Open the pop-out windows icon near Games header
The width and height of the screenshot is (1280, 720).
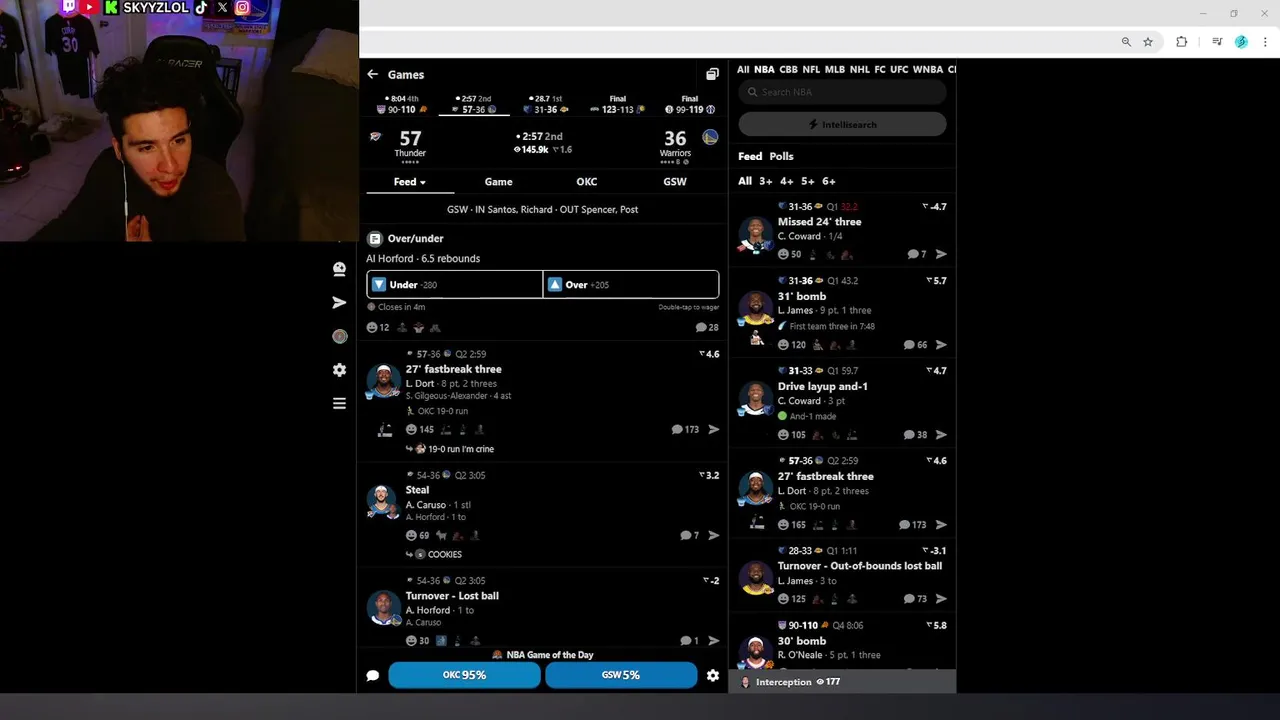pyautogui.click(x=712, y=74)
